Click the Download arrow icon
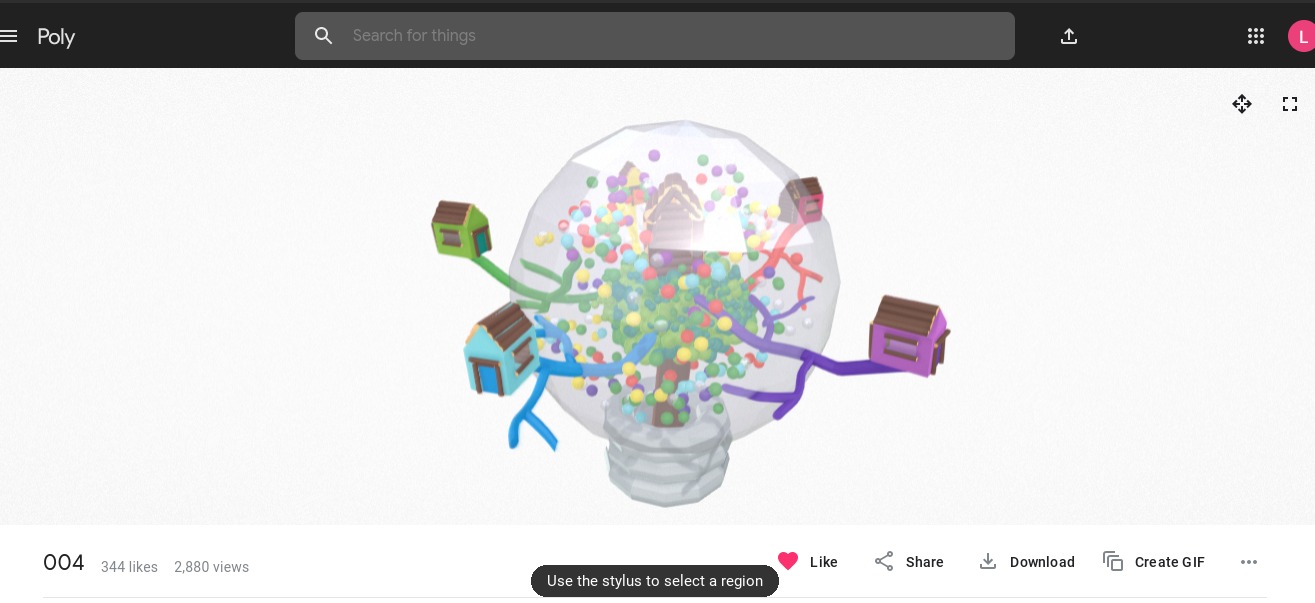The height and width of the screenshot is (603, 1315). pos(988,561)
